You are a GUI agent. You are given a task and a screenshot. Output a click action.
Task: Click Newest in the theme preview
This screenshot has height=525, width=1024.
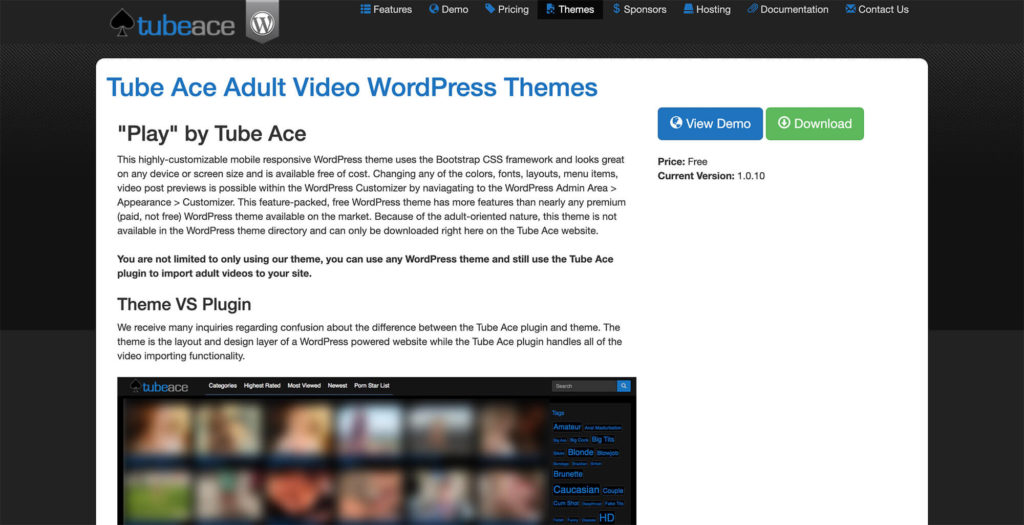pos(337,386)
